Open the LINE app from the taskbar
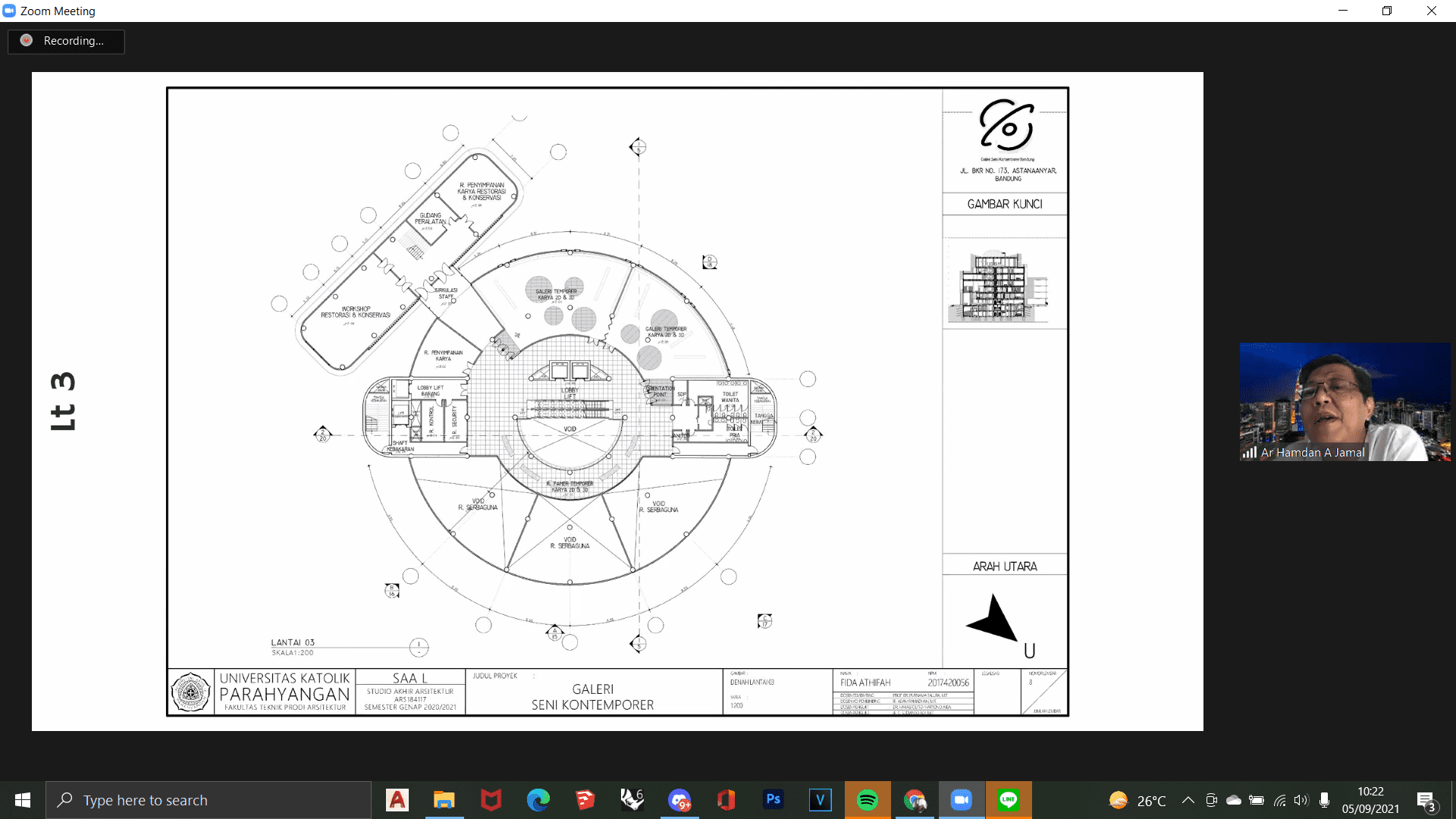This screenshot has width=1456, height=819. (x=1009, y=800)
